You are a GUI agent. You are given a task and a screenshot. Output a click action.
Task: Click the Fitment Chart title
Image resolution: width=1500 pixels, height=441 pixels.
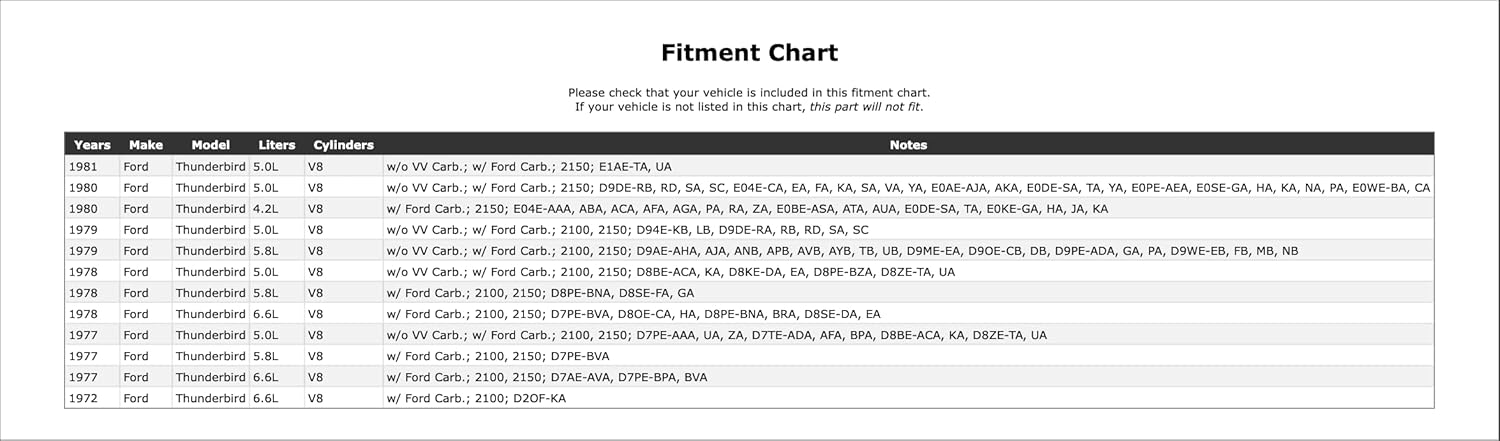749,53
